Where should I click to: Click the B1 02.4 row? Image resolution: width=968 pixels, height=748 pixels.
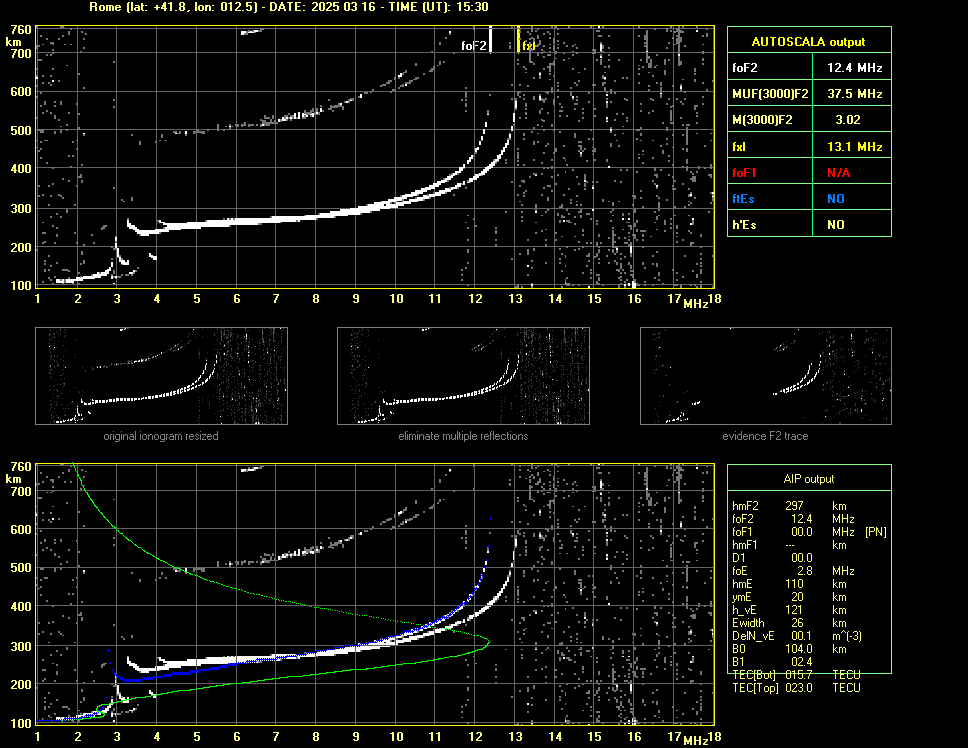tap(772, 662)
